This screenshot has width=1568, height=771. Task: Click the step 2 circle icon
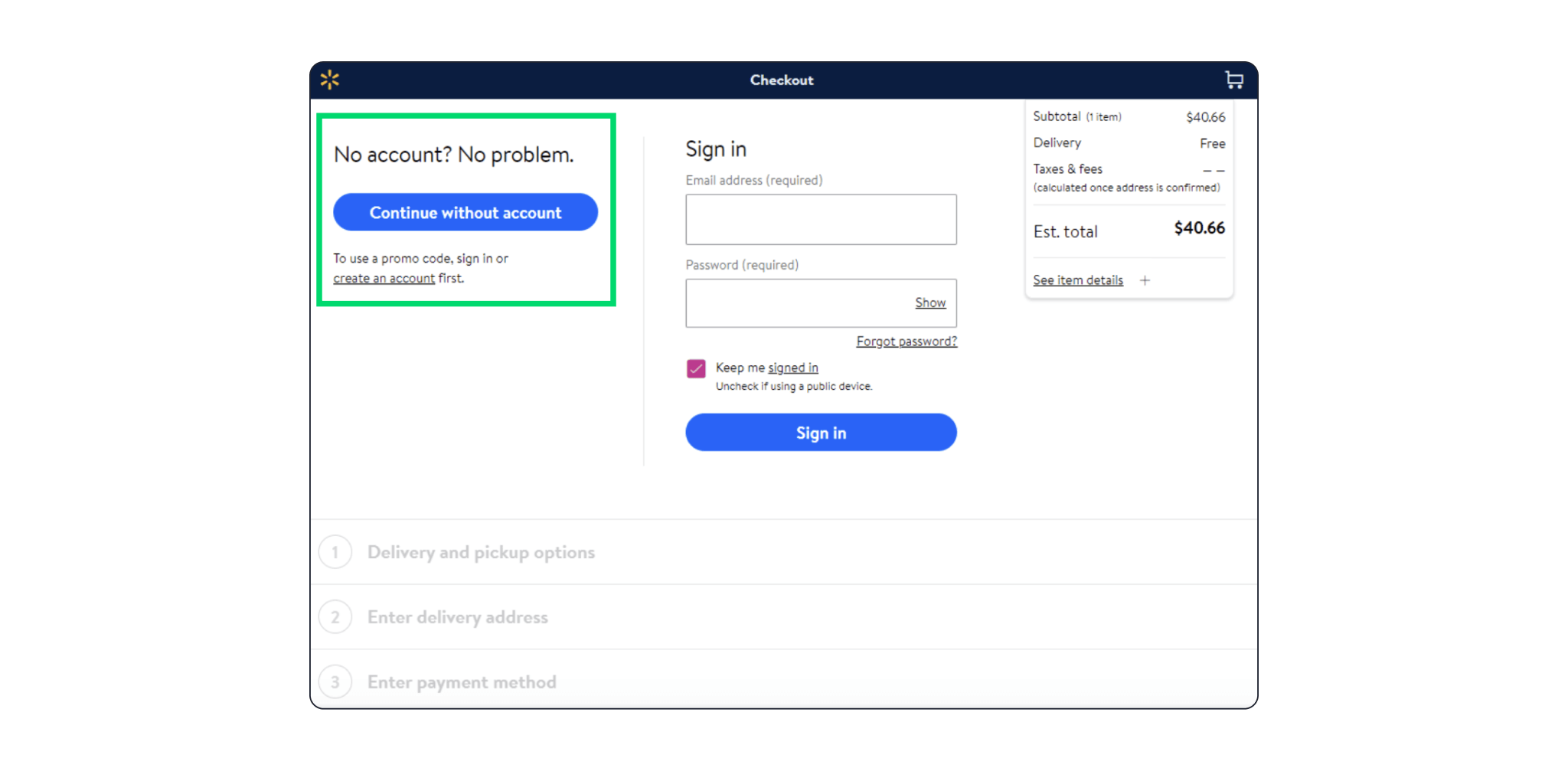[x=335, y=617]
